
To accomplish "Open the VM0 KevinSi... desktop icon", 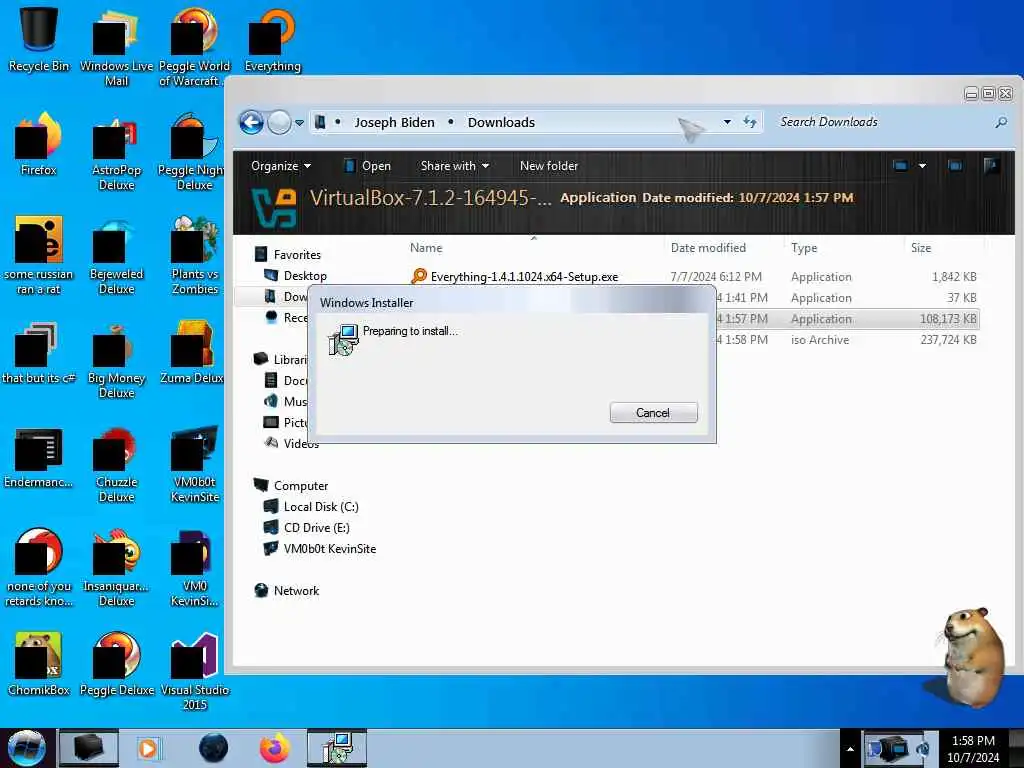I will point(194,568).
